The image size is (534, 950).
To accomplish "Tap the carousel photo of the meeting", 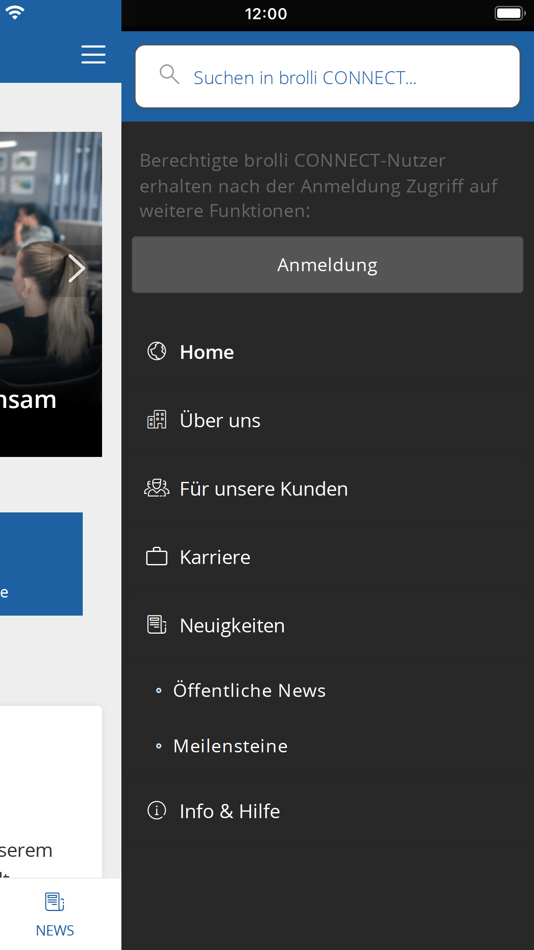I will [x=51, y=294].
